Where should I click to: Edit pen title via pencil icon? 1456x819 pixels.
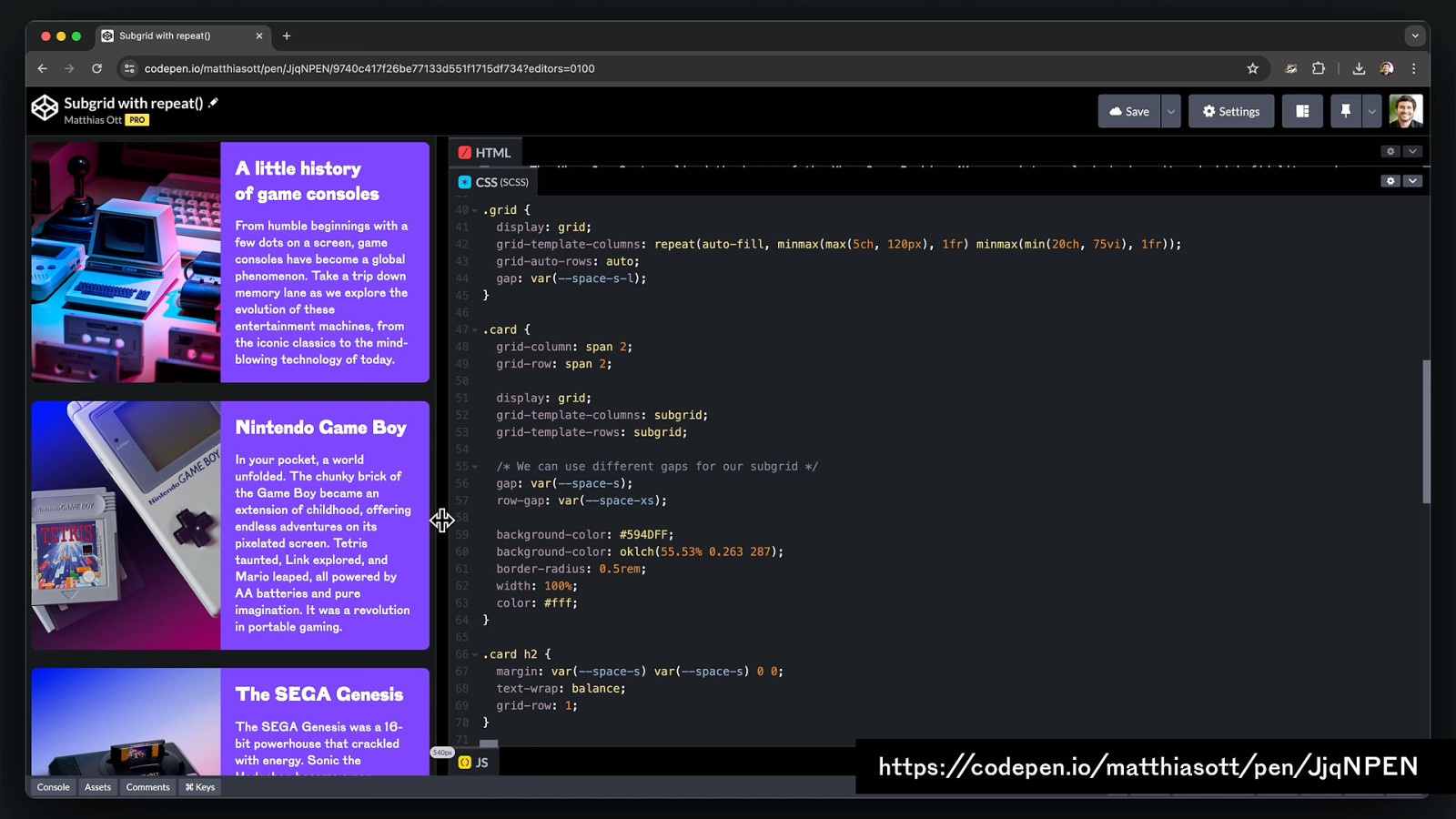pos(213,103)
